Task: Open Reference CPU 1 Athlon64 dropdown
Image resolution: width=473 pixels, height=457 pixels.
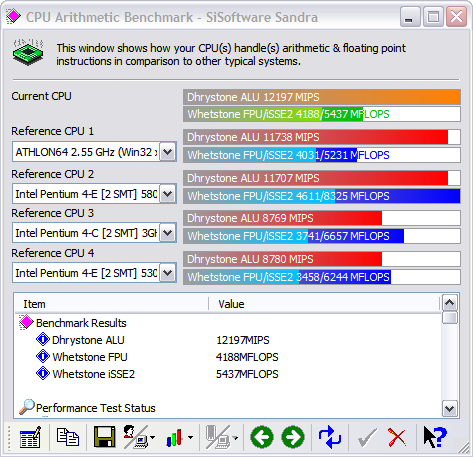Action: point(167,152)
